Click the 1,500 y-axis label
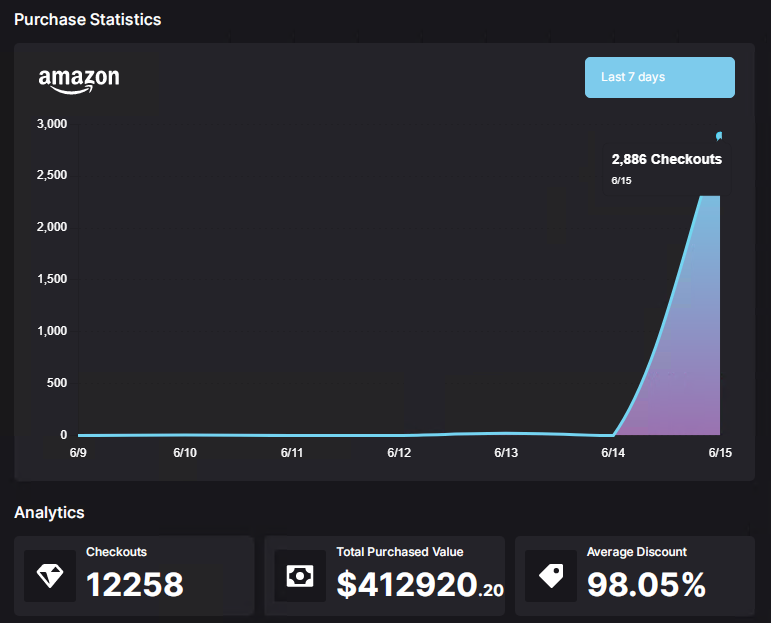 (x=52, y=279)
